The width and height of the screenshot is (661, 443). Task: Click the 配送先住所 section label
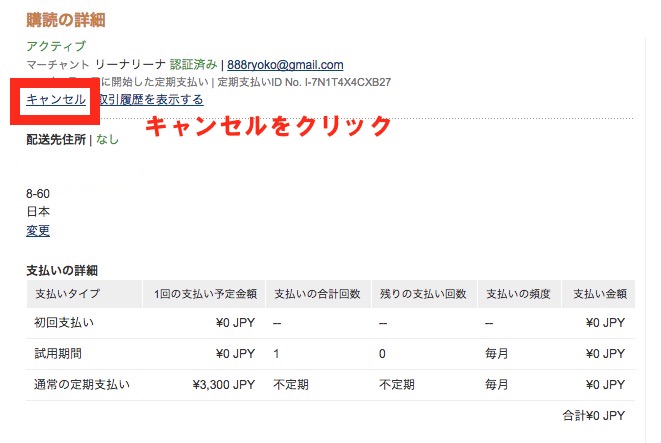(x=56, y=139)
